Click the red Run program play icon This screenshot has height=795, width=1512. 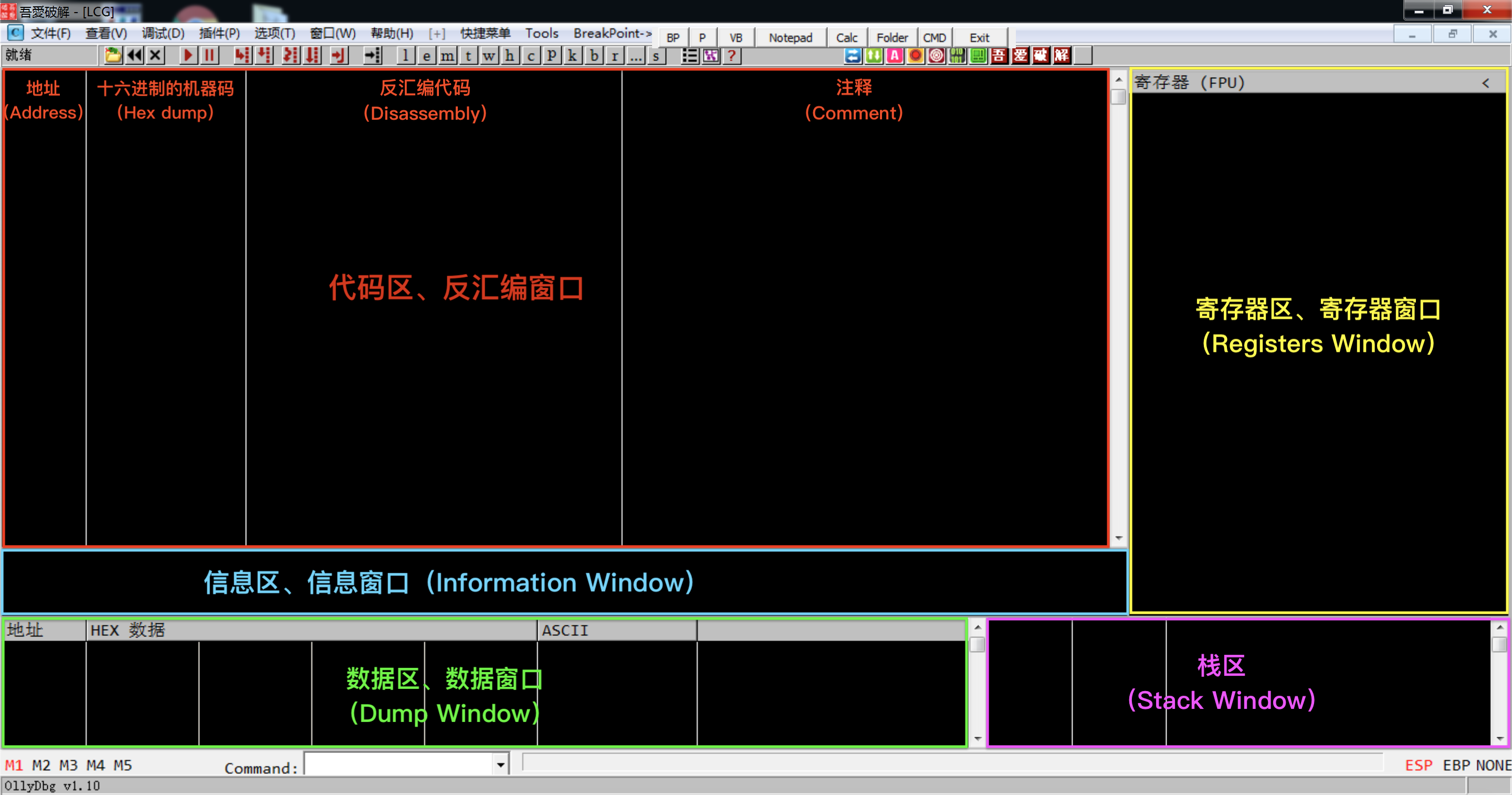point(187,56)
